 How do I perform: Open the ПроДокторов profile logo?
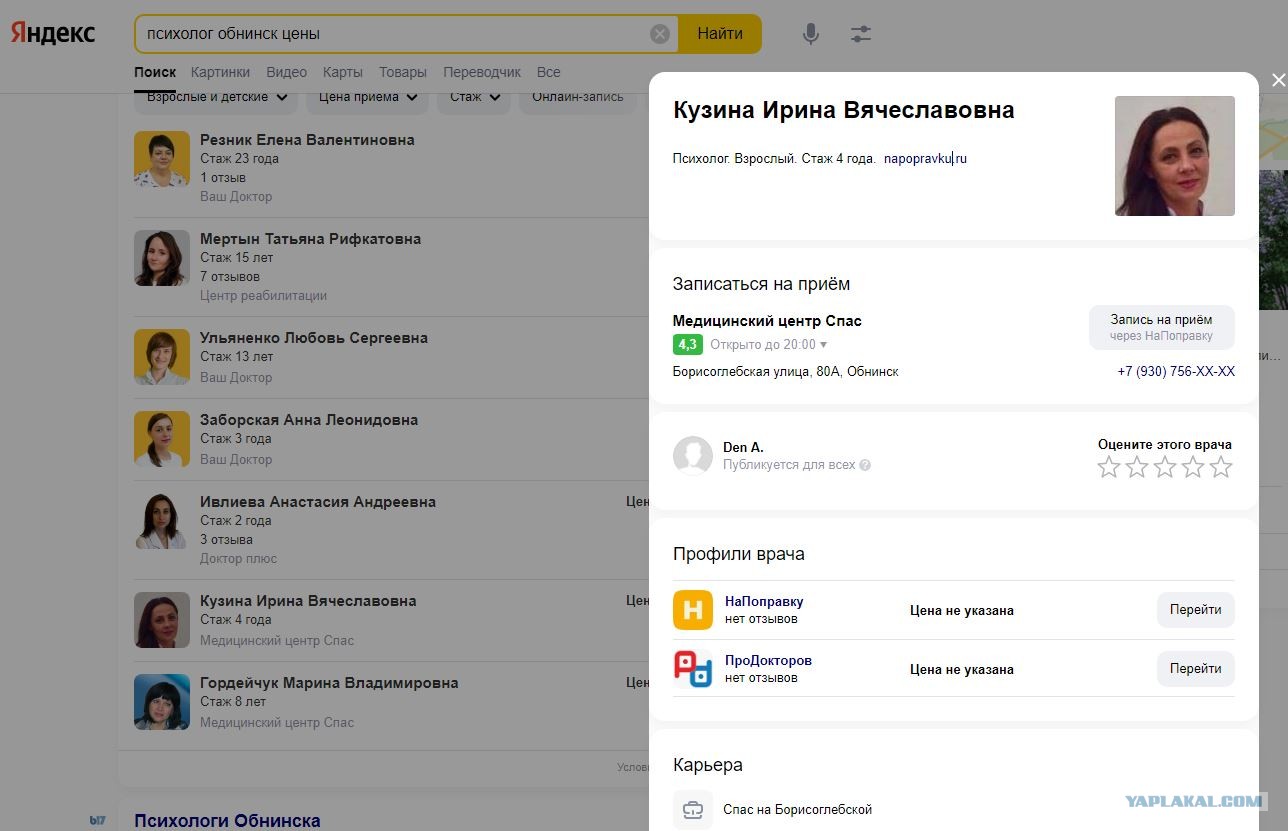coord(693,669)
